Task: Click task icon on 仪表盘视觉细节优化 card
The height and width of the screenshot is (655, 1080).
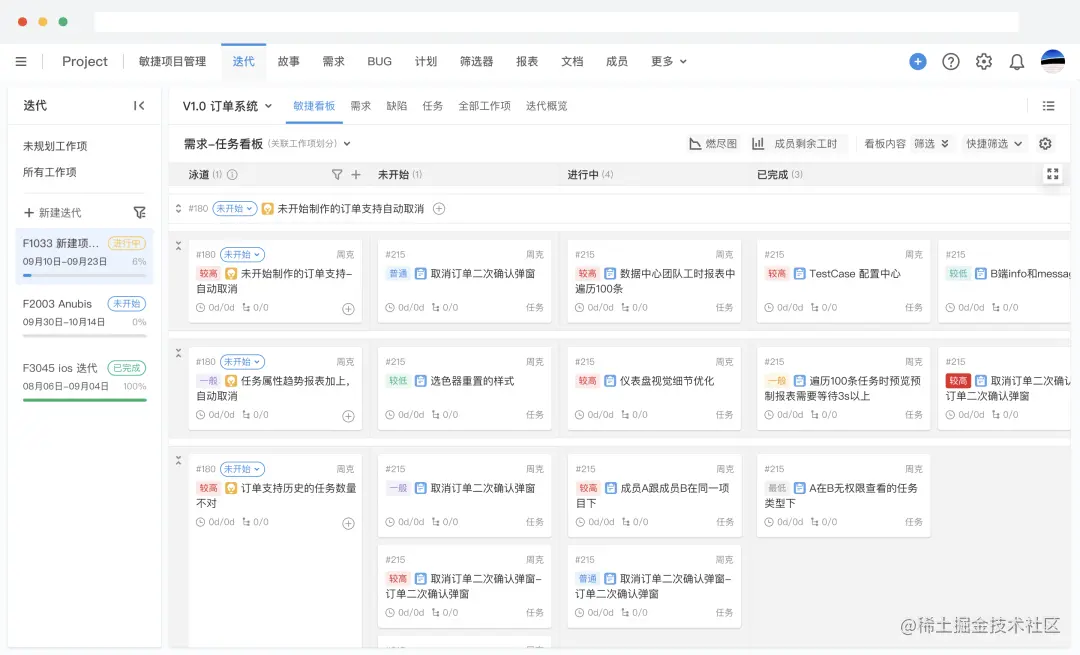Action: 610,381
